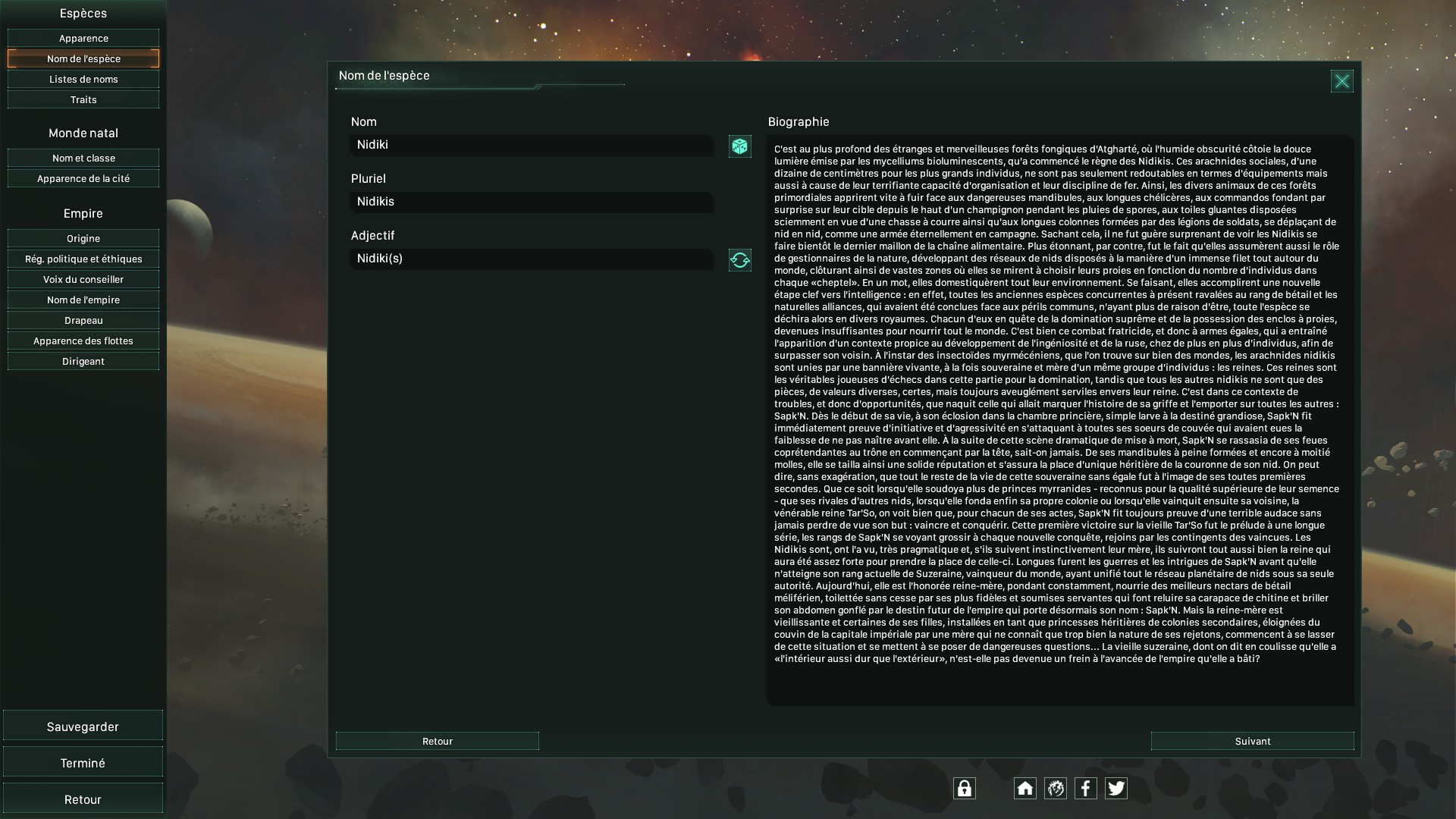Go to Listes de noms section

coord(83,79)
